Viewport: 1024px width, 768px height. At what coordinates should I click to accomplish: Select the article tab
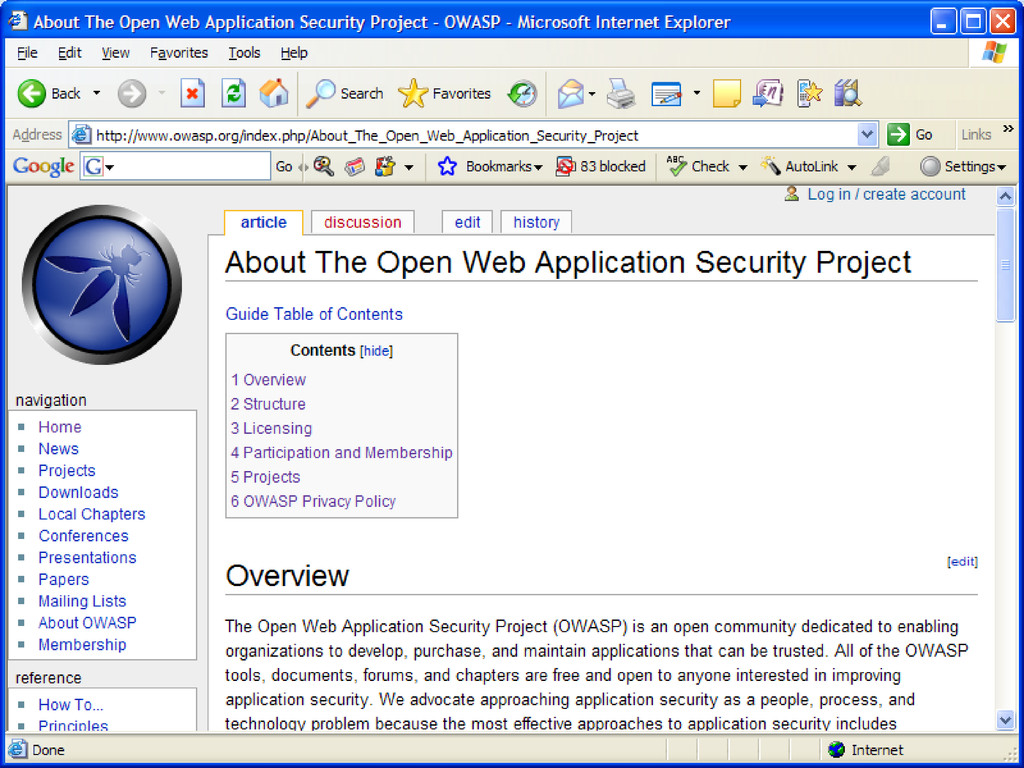263,222
